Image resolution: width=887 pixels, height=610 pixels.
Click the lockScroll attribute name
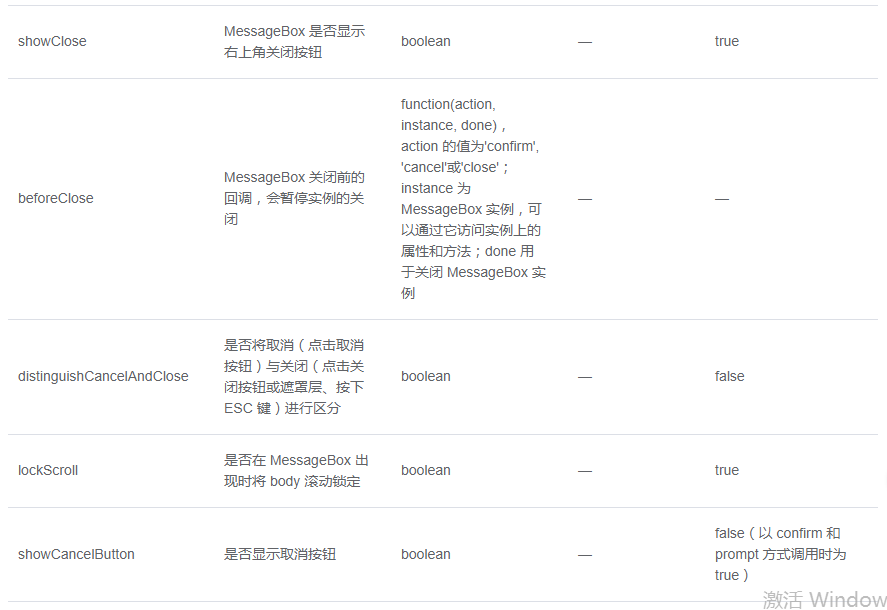click(x=48, y=470)
